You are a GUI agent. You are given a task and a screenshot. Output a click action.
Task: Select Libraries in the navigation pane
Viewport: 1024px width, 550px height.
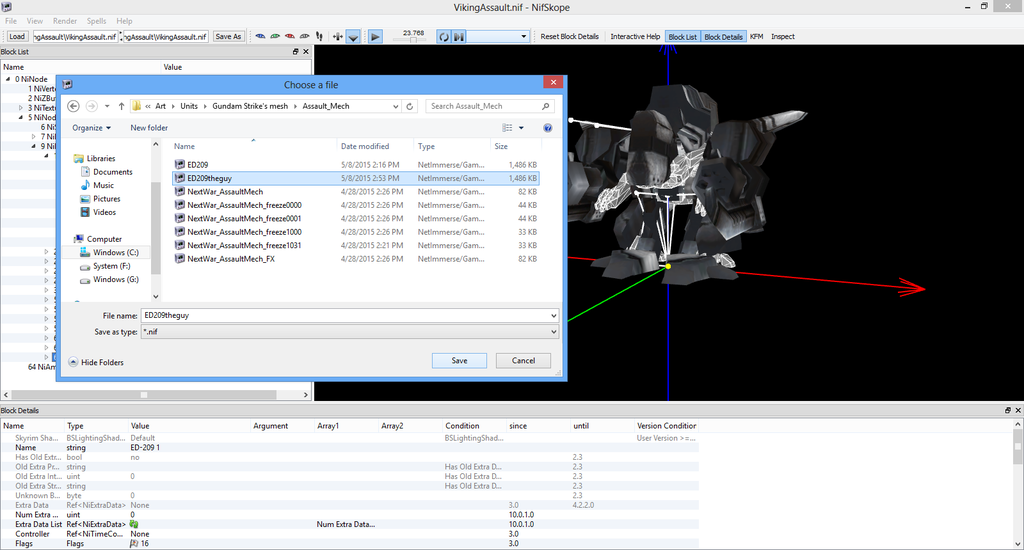tap(101, 158)
